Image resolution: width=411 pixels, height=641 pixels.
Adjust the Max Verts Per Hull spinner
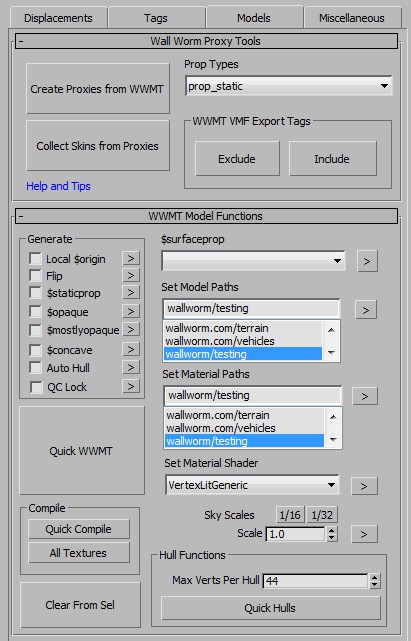pyautogui.click(x=375, y=580)
